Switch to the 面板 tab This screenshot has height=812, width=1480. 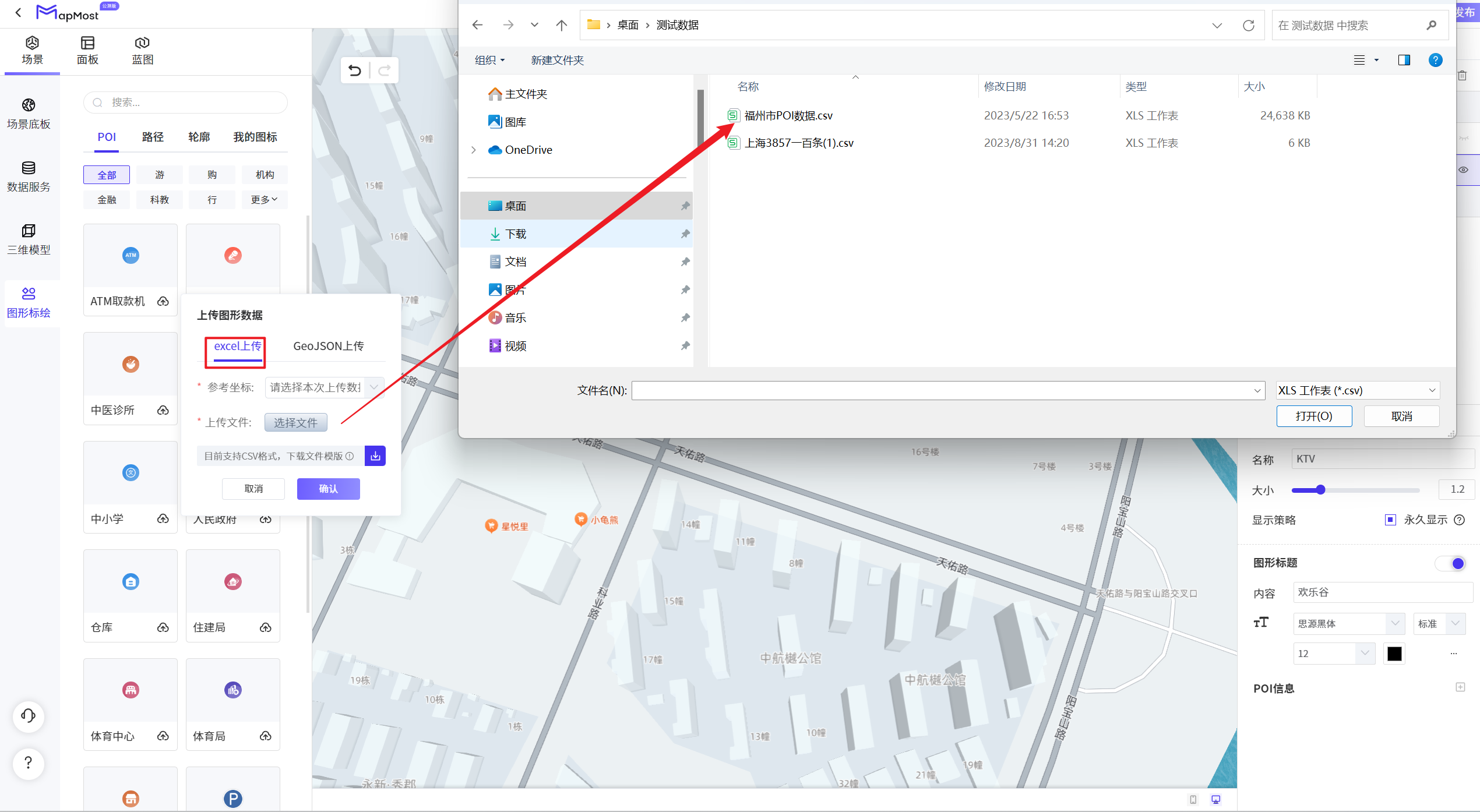coord(87,51)
